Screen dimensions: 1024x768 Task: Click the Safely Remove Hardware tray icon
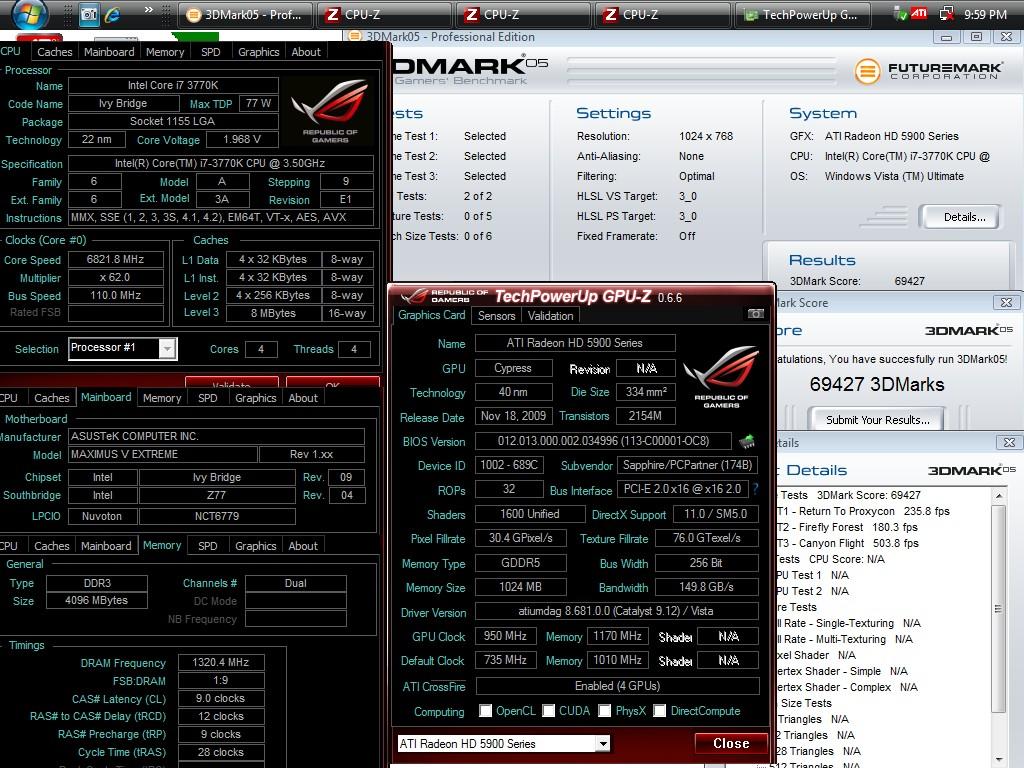tap(901, 14)
